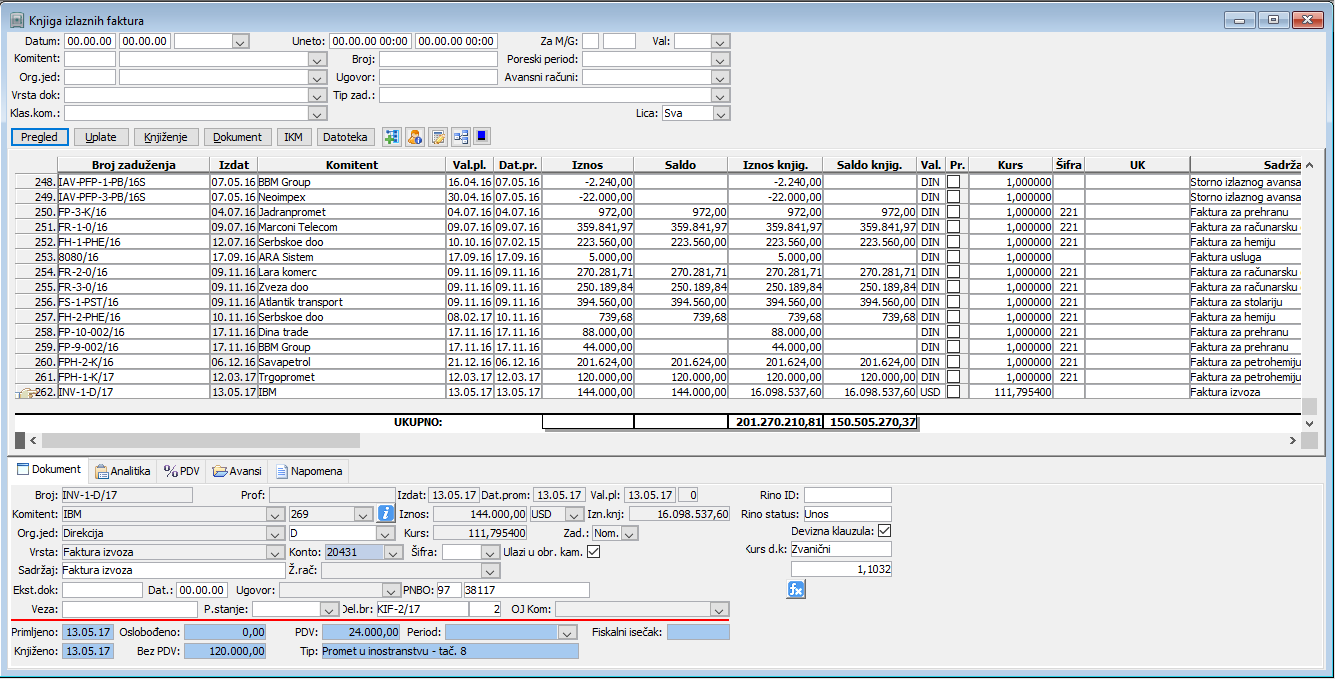Click the Rino ID input field
Image resolution: width=1335 pixels, height=679 pixels.
click(x=847, y=495)
